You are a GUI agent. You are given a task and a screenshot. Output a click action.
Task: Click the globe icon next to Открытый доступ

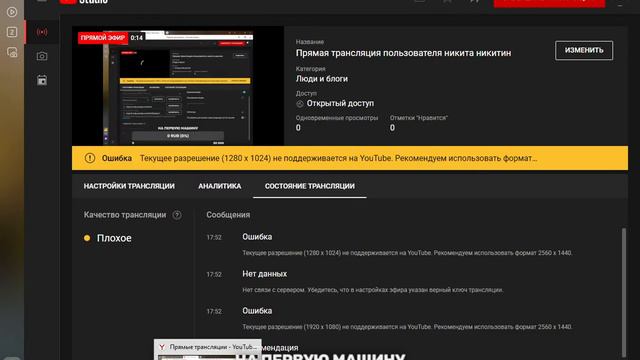click(300, 104)
